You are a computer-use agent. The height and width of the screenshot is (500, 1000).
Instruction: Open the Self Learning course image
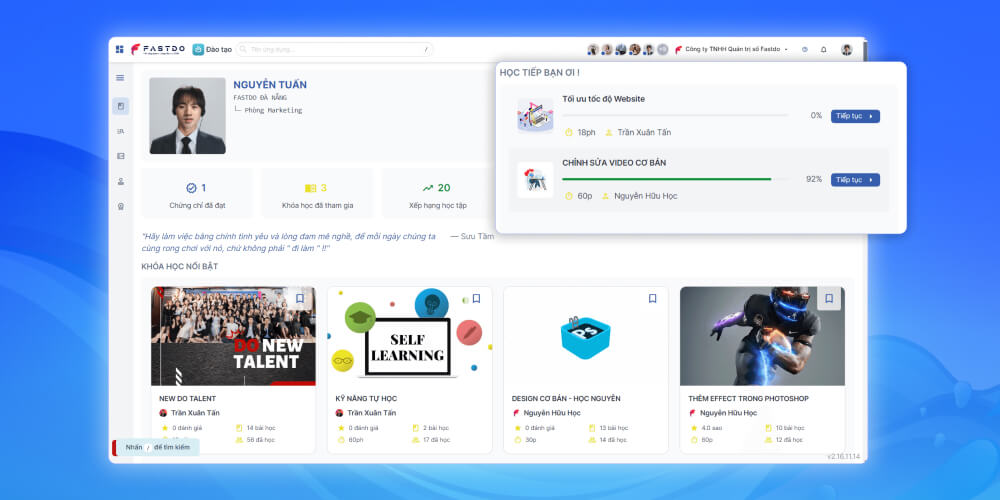pyautogui.click(x=409, y=336)
